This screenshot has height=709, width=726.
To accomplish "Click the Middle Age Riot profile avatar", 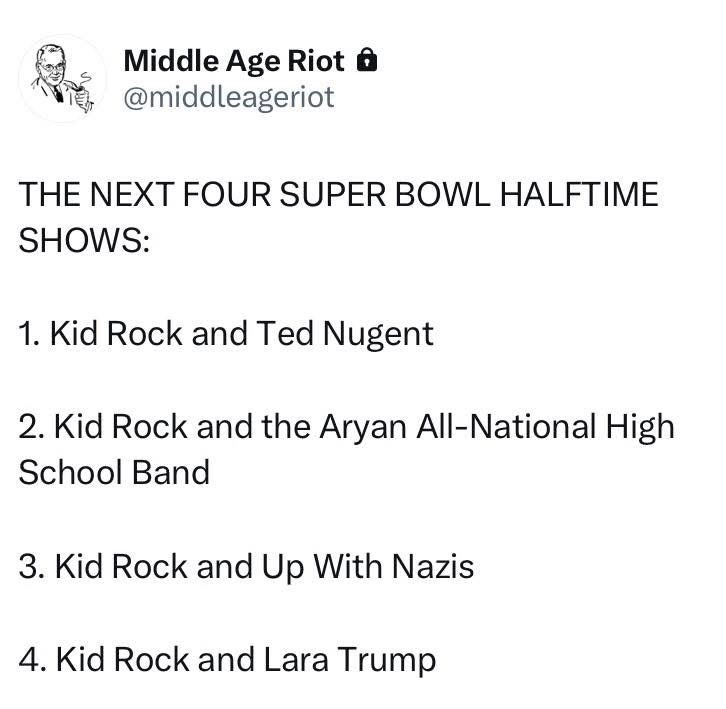I will pos(62,78).
